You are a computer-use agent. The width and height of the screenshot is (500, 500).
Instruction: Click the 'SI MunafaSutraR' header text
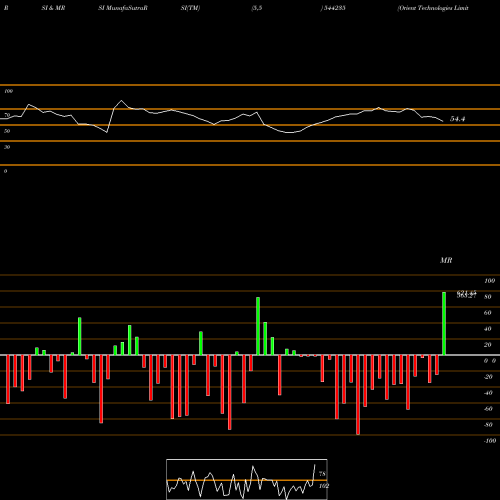point(123,8)
